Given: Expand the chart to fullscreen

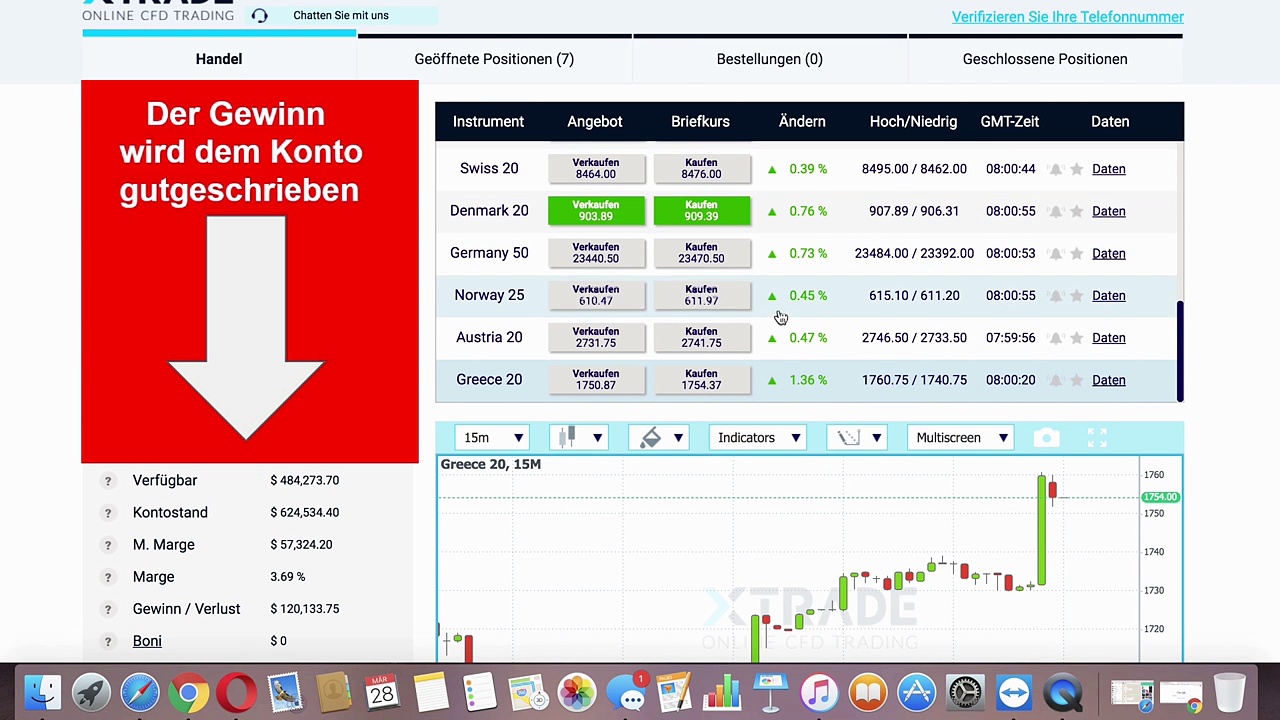Looking at the screenshot, I should click(x=1097, y=438).
